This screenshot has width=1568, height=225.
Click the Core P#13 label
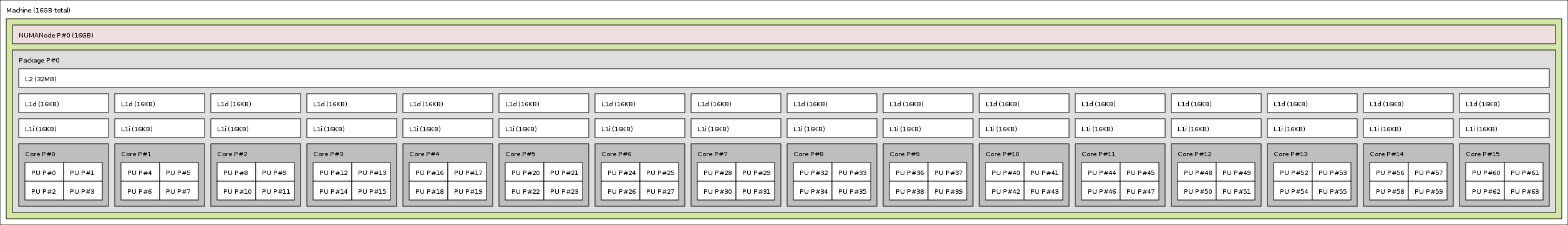[1291, 154]
